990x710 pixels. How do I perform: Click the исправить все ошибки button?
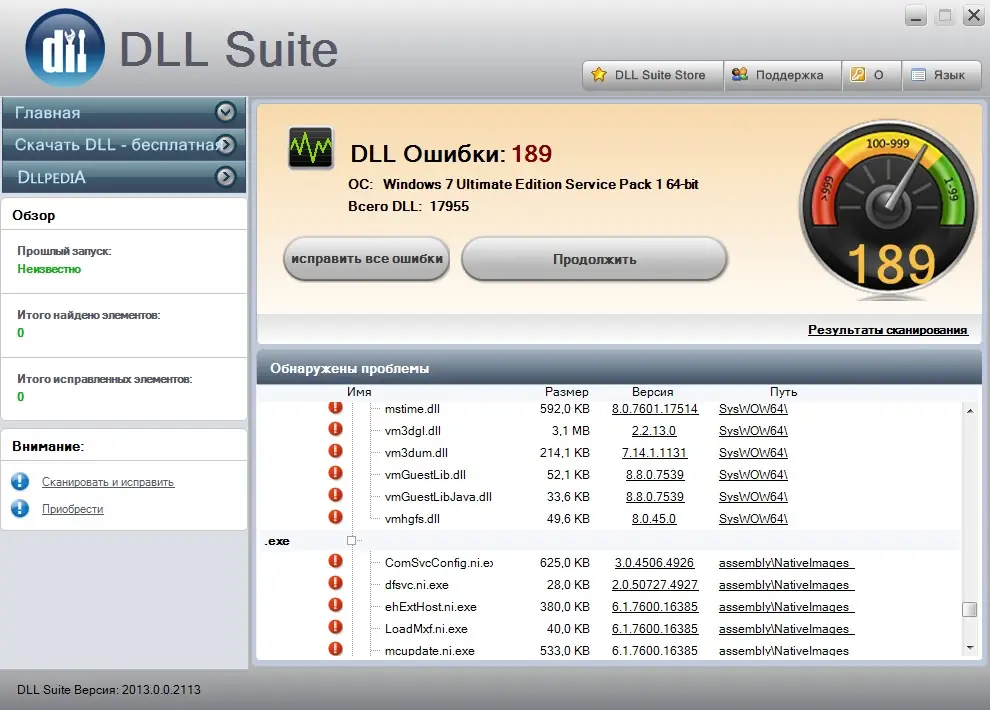[367, 259]
